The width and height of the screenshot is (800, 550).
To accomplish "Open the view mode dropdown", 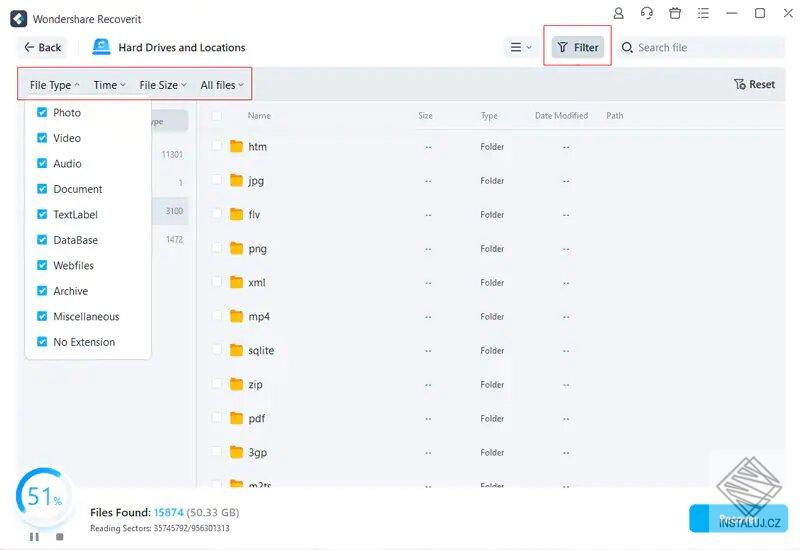I will pyautogui.click(x=521, y=47).
